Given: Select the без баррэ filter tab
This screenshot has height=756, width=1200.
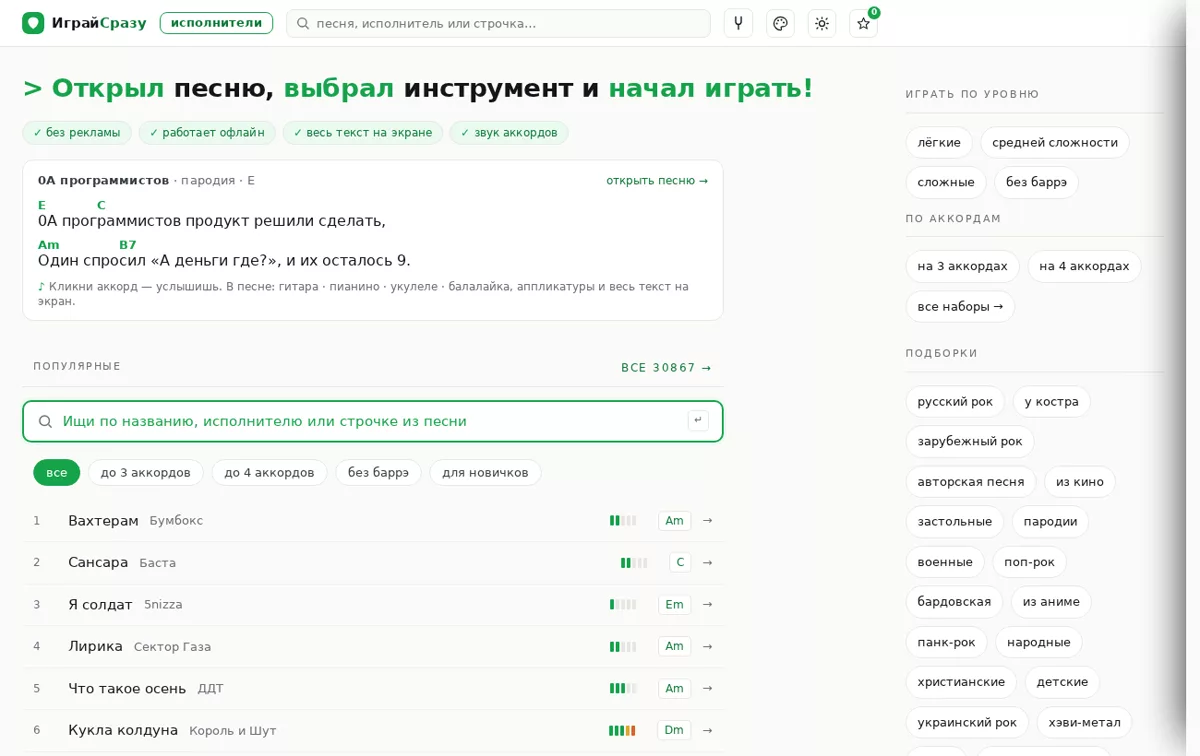Looking at the screenshot, I should tap(378, 473).
